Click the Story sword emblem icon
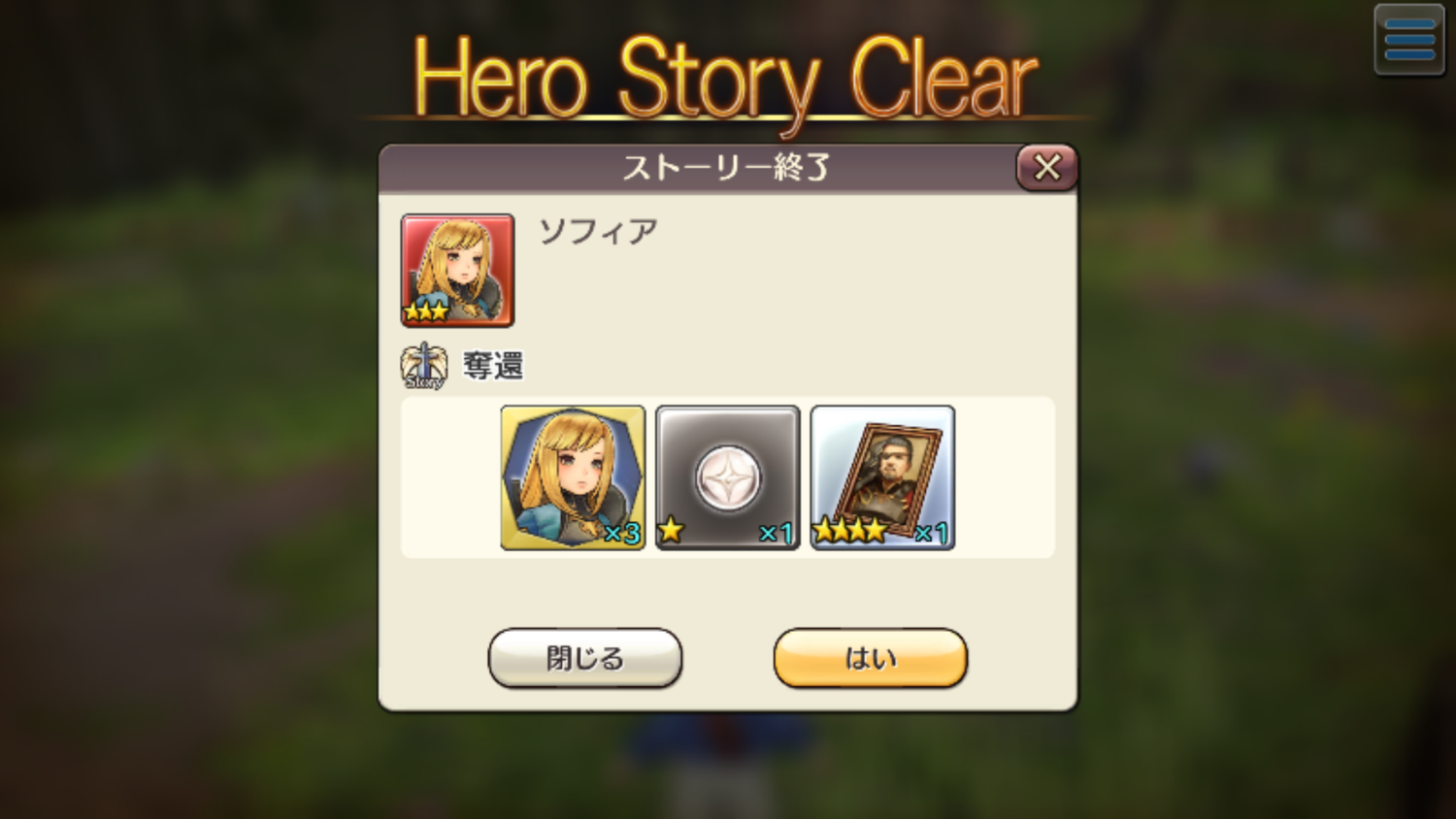The image size is (1456, 819). click(424, 366)
